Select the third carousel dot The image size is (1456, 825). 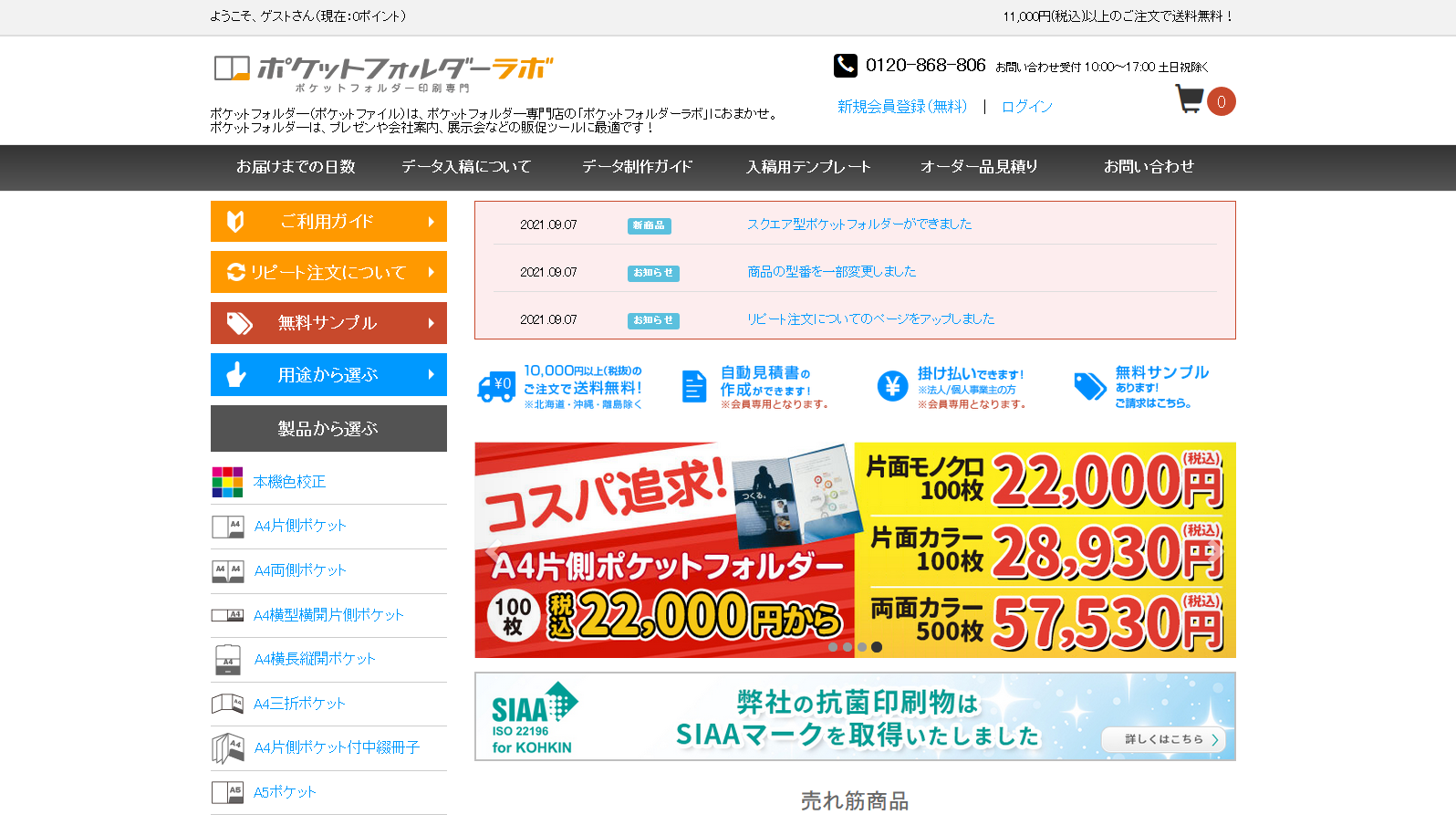862,647
